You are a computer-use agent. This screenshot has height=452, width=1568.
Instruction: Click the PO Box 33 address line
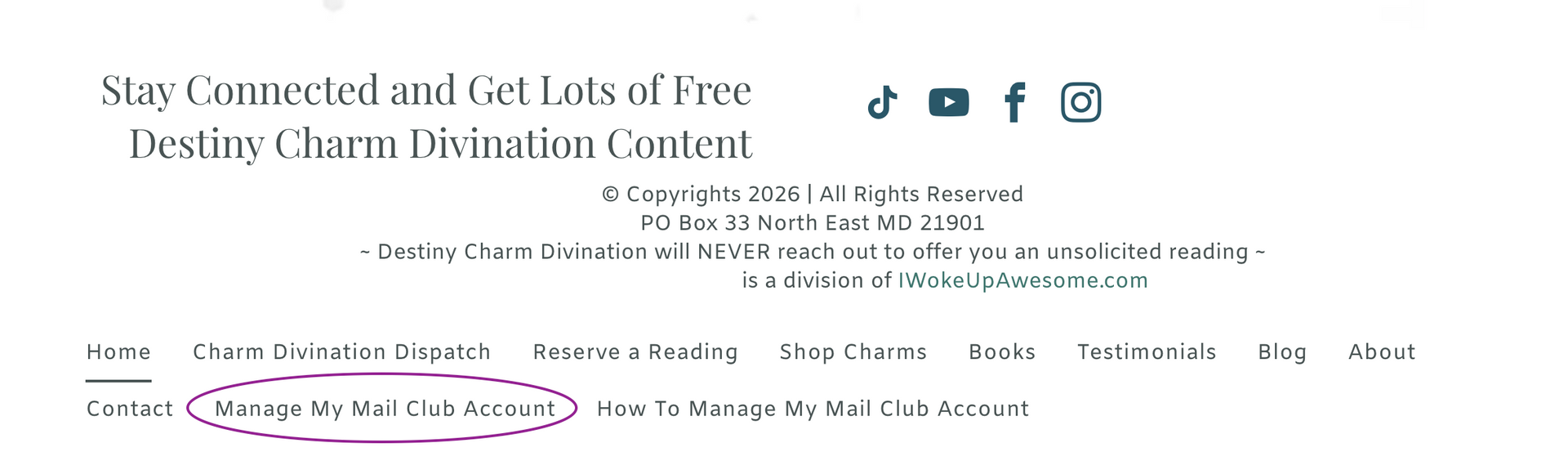point(813,223)
